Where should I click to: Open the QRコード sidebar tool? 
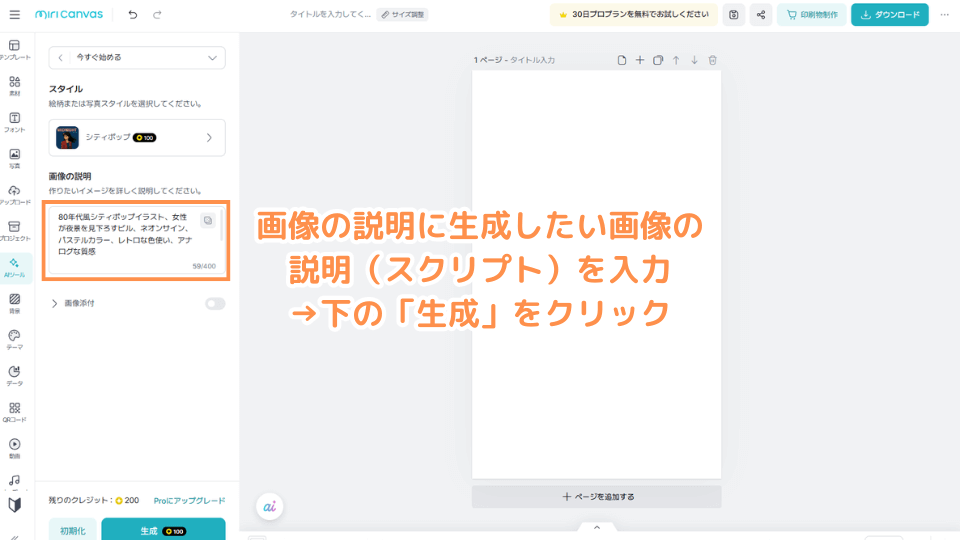tap(15, 411)
